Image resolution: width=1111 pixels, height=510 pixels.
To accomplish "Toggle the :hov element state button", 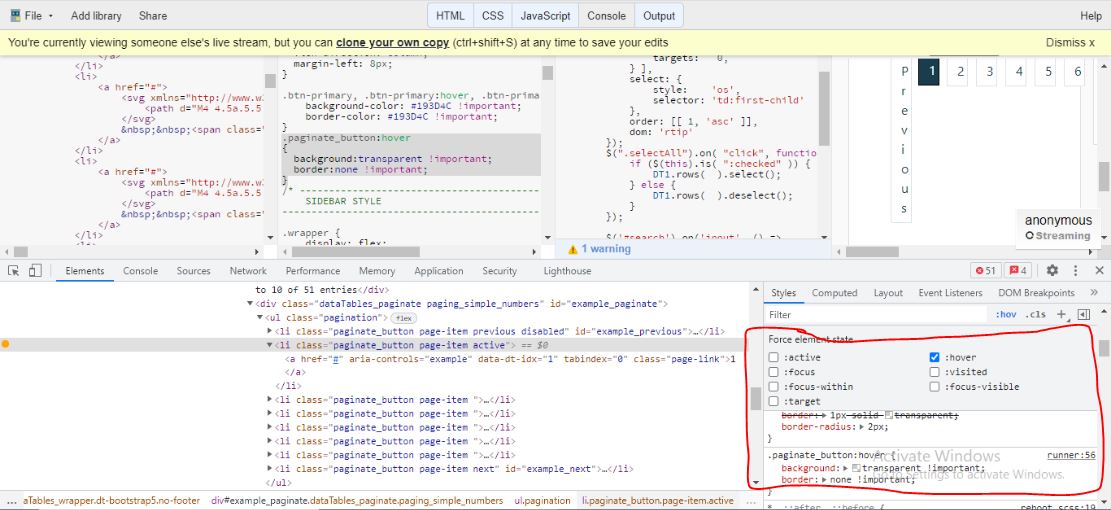I will 1006,314.
